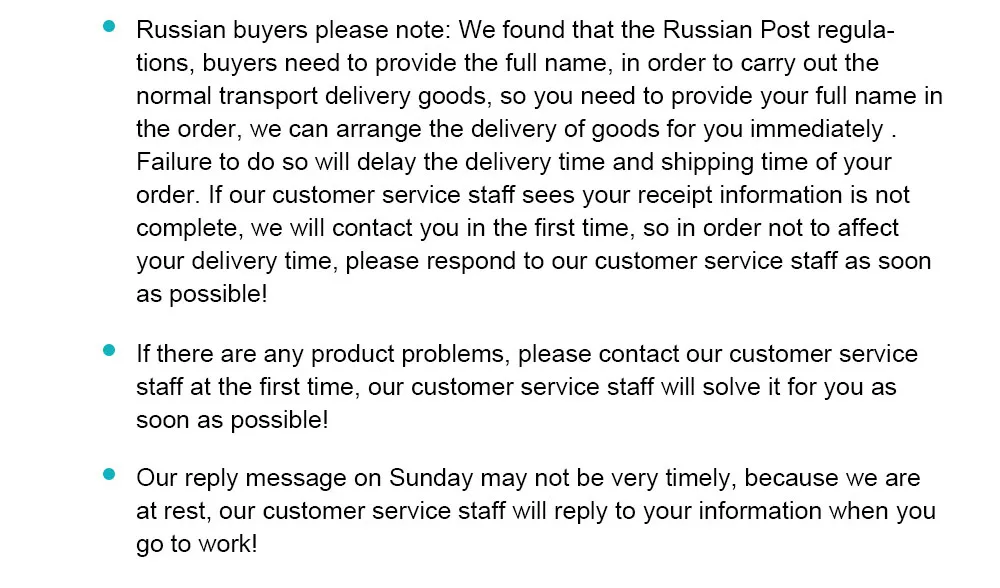Click the word 'immediately' in first paragraph
The width and height of the screenshot is (1000, 588).
pos(816,129)
